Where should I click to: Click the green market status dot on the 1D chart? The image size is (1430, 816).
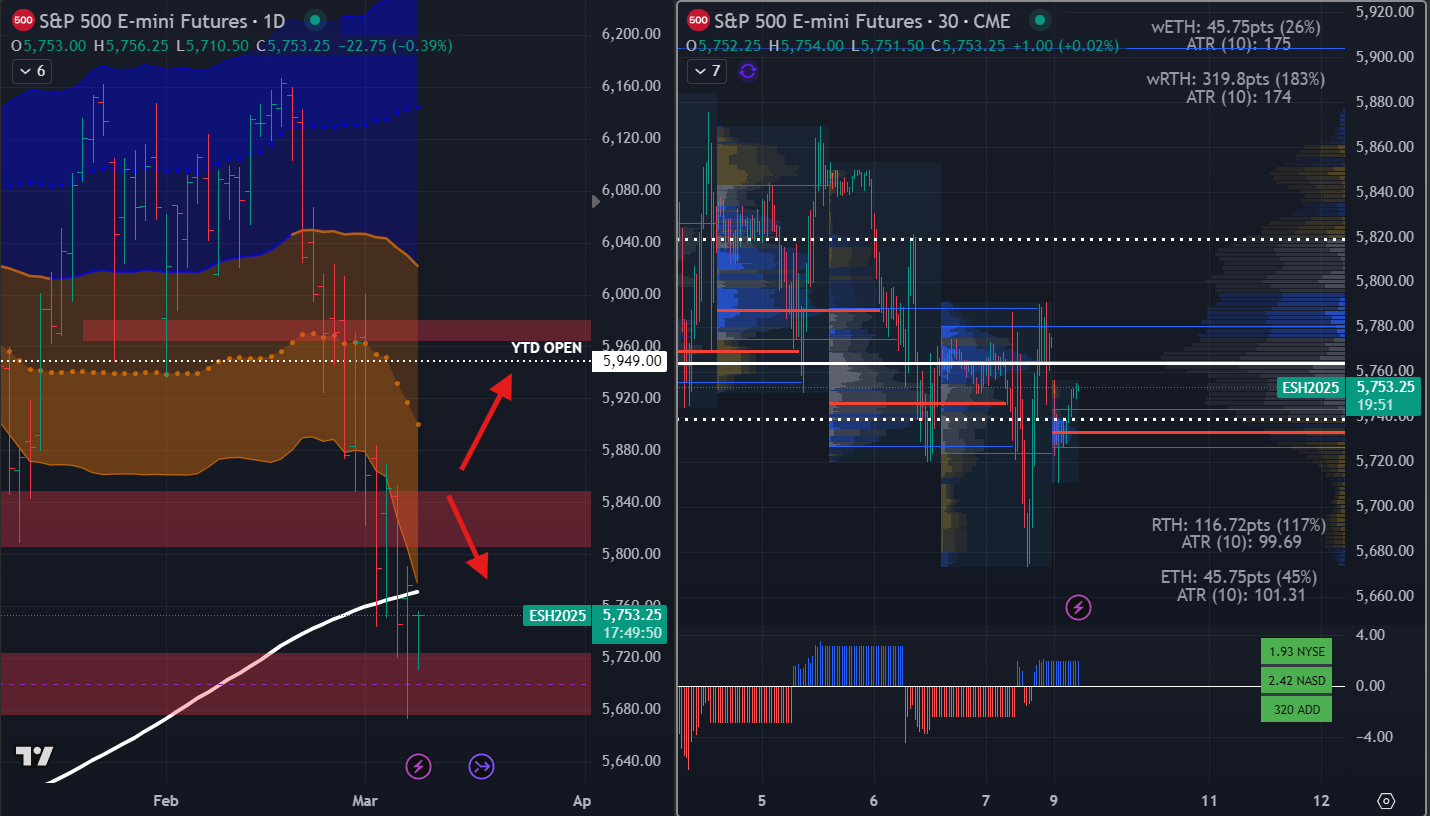pyautogui.click(x=315, y=19)
